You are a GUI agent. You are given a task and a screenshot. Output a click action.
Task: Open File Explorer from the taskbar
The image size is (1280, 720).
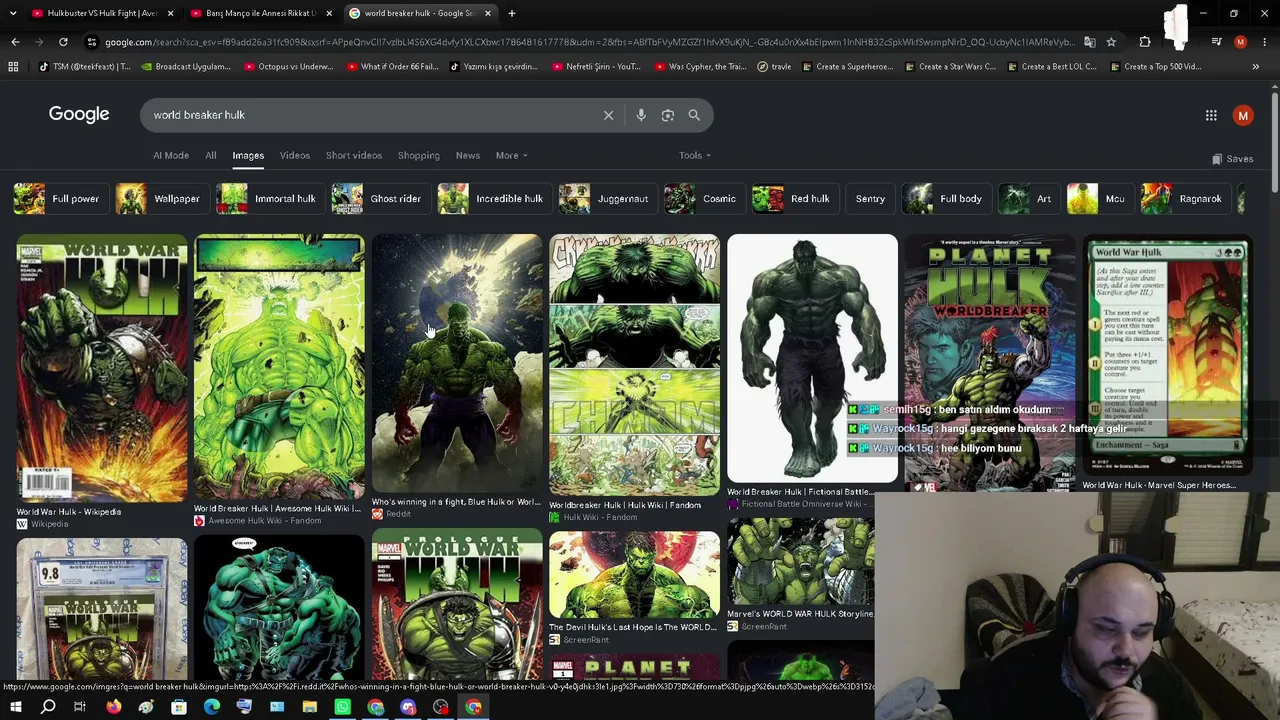coord(309,708)
